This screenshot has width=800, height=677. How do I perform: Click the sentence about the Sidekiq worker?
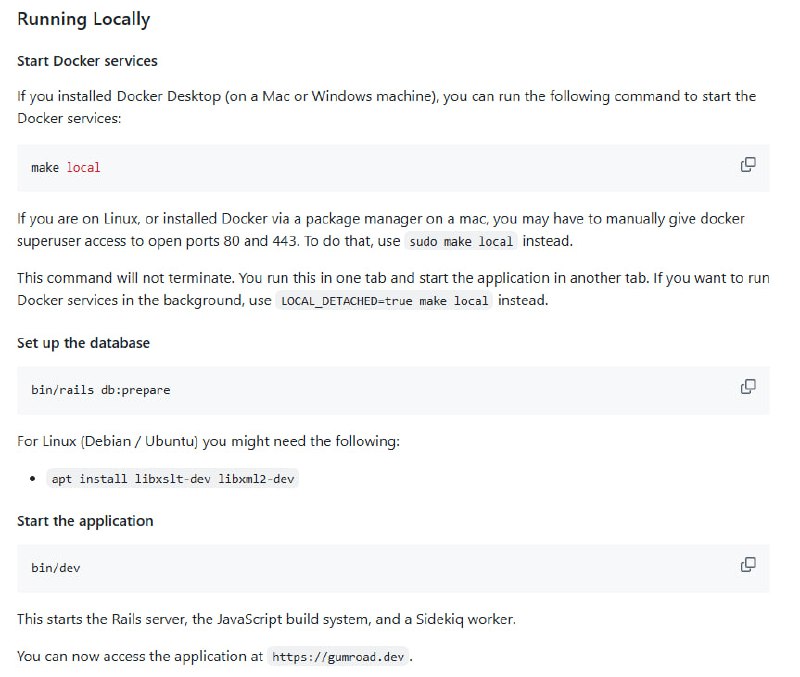266,619
